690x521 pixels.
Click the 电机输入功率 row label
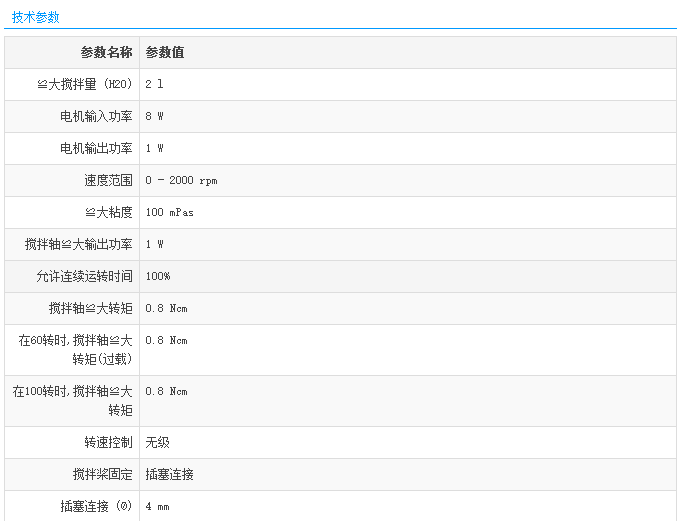tap(96, 116)
